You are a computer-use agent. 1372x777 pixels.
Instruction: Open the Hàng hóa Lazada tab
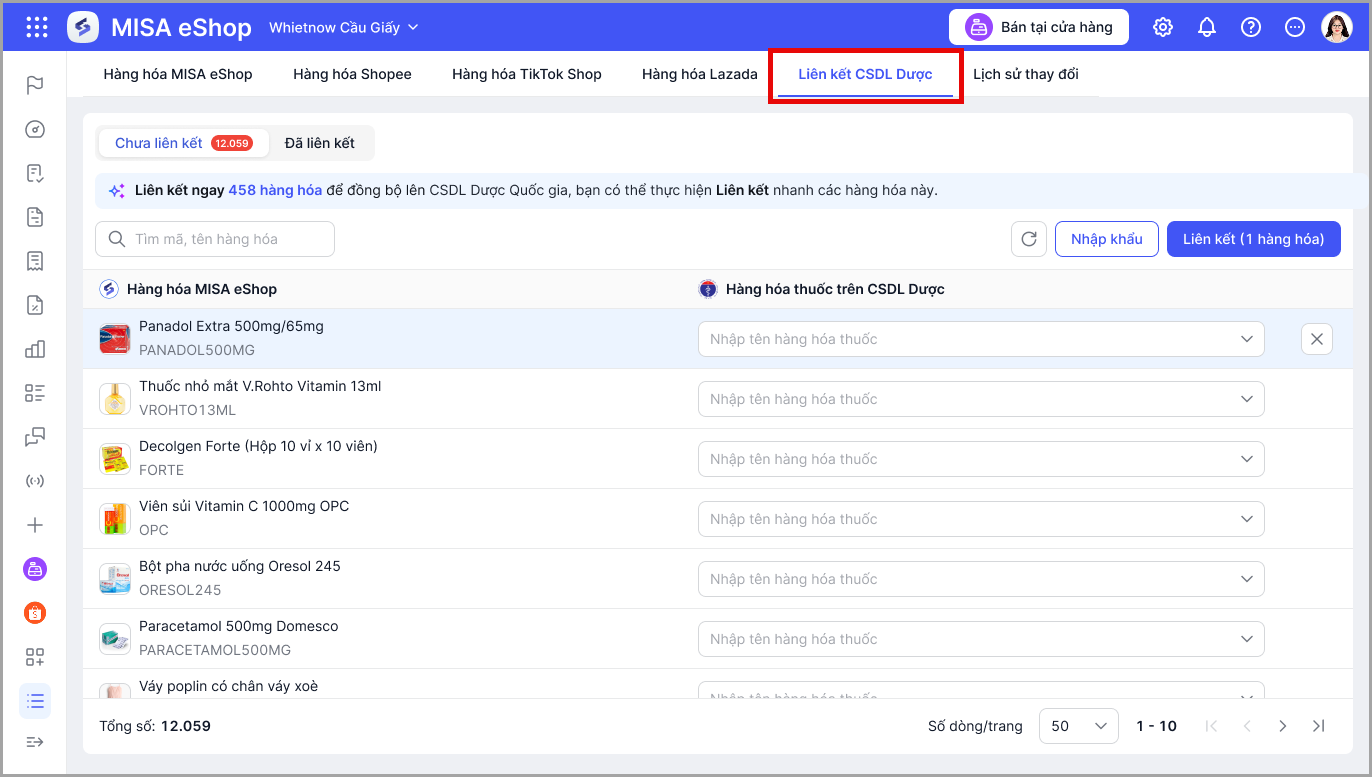click(x=700, y=74)
